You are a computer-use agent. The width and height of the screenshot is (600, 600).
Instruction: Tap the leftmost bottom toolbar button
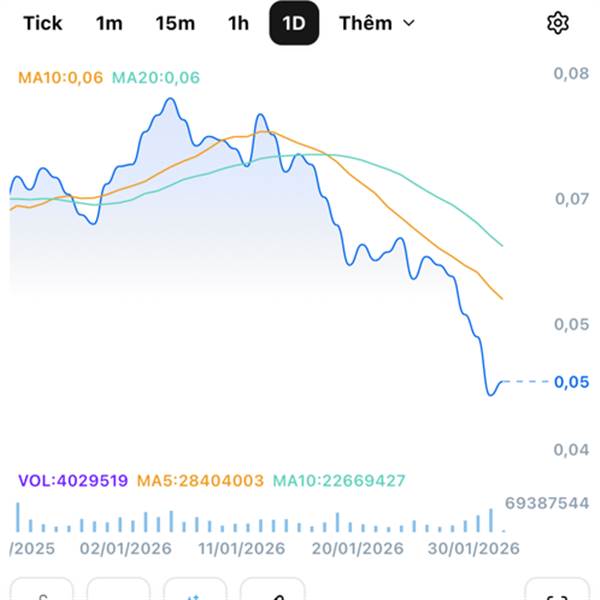click(x=42, y=592)
